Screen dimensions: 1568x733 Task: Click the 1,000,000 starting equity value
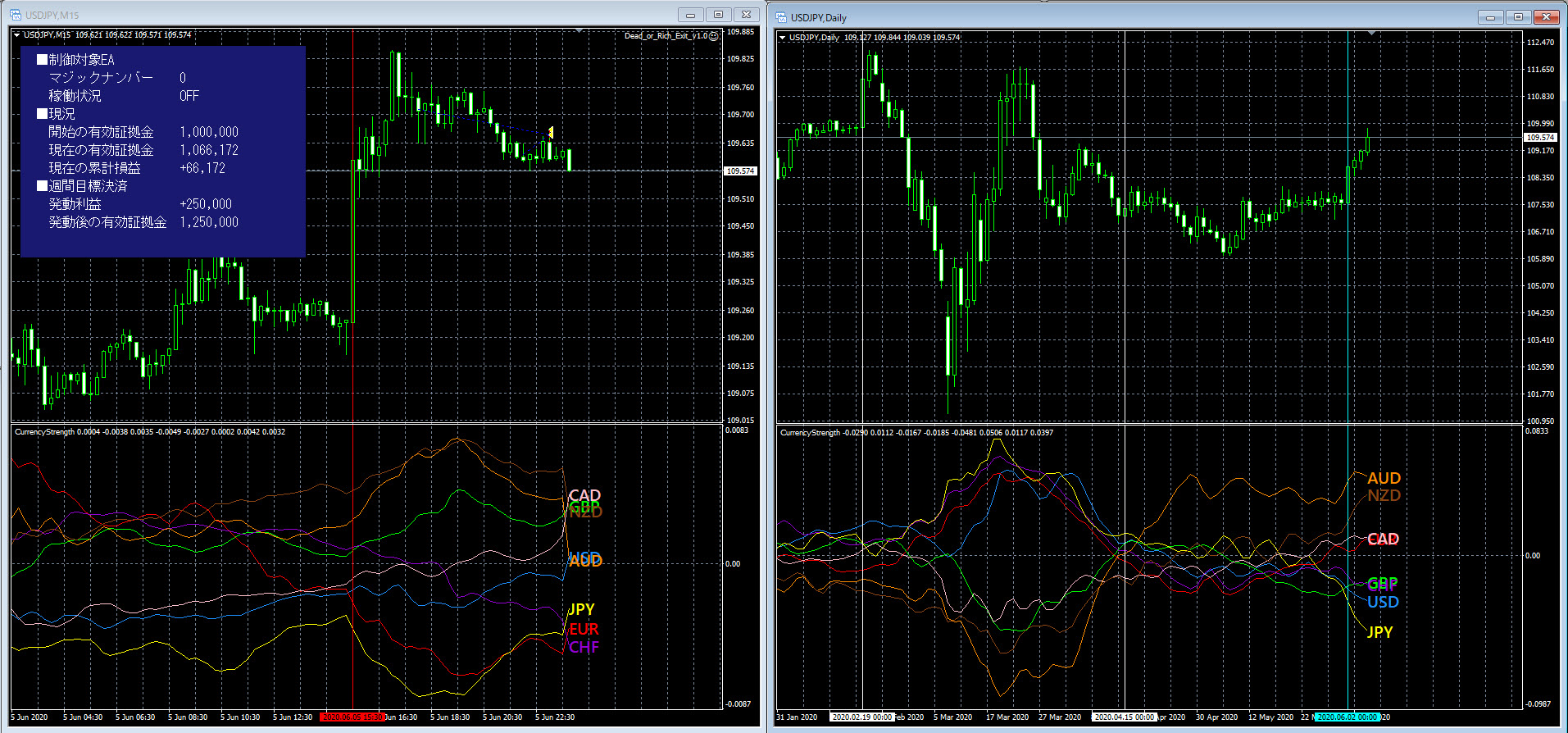209,132
